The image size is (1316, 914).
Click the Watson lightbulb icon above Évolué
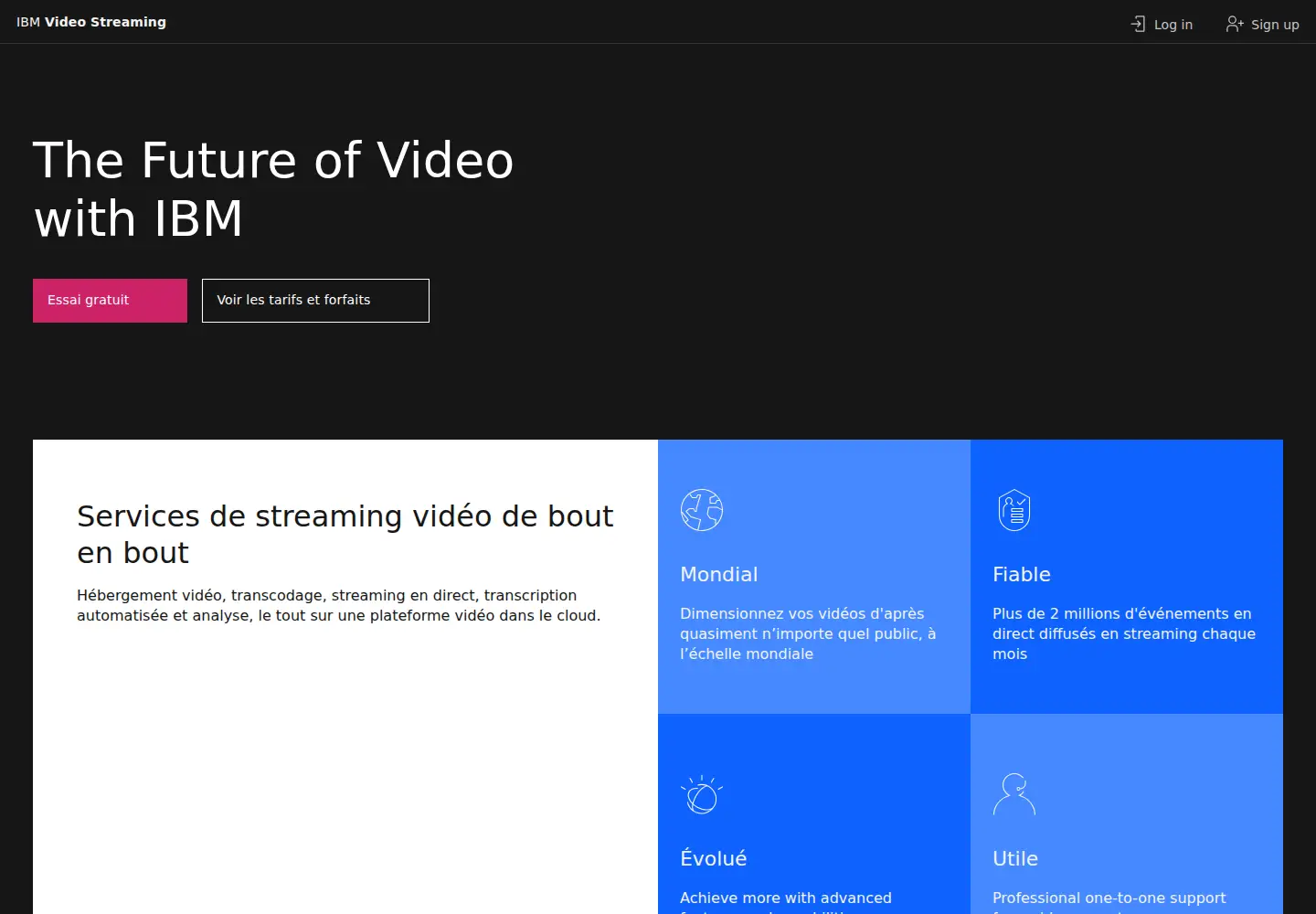coord(702,794)
